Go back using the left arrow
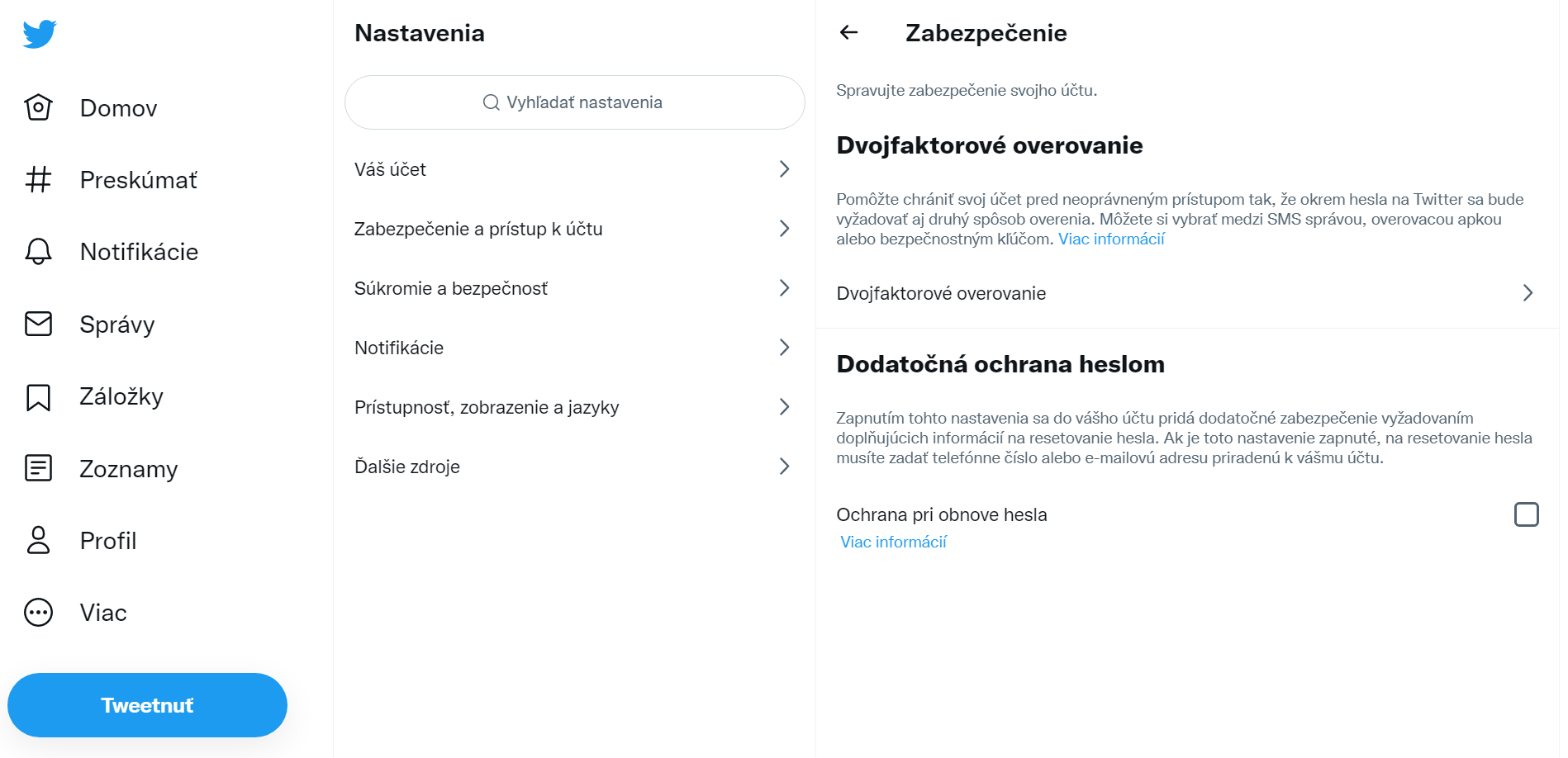This screenshot has width=1568, height=758. coord(848,32)
